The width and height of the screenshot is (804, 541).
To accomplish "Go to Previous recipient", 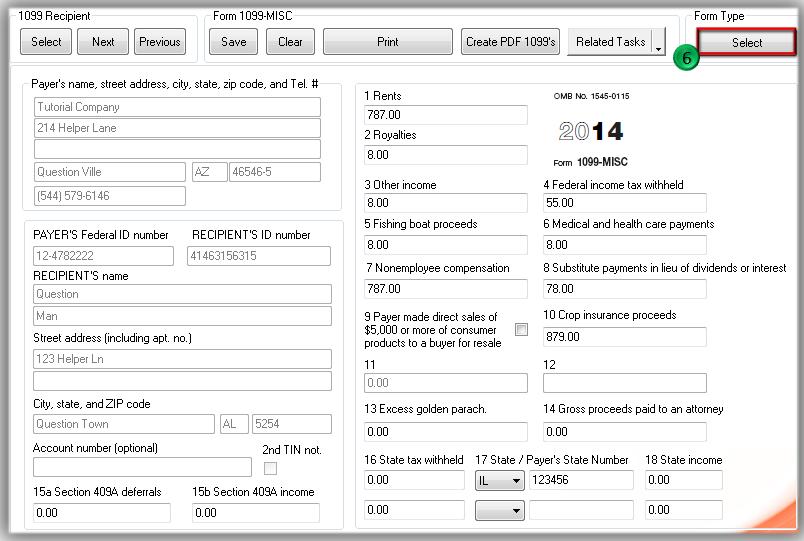I will (160, 42).
